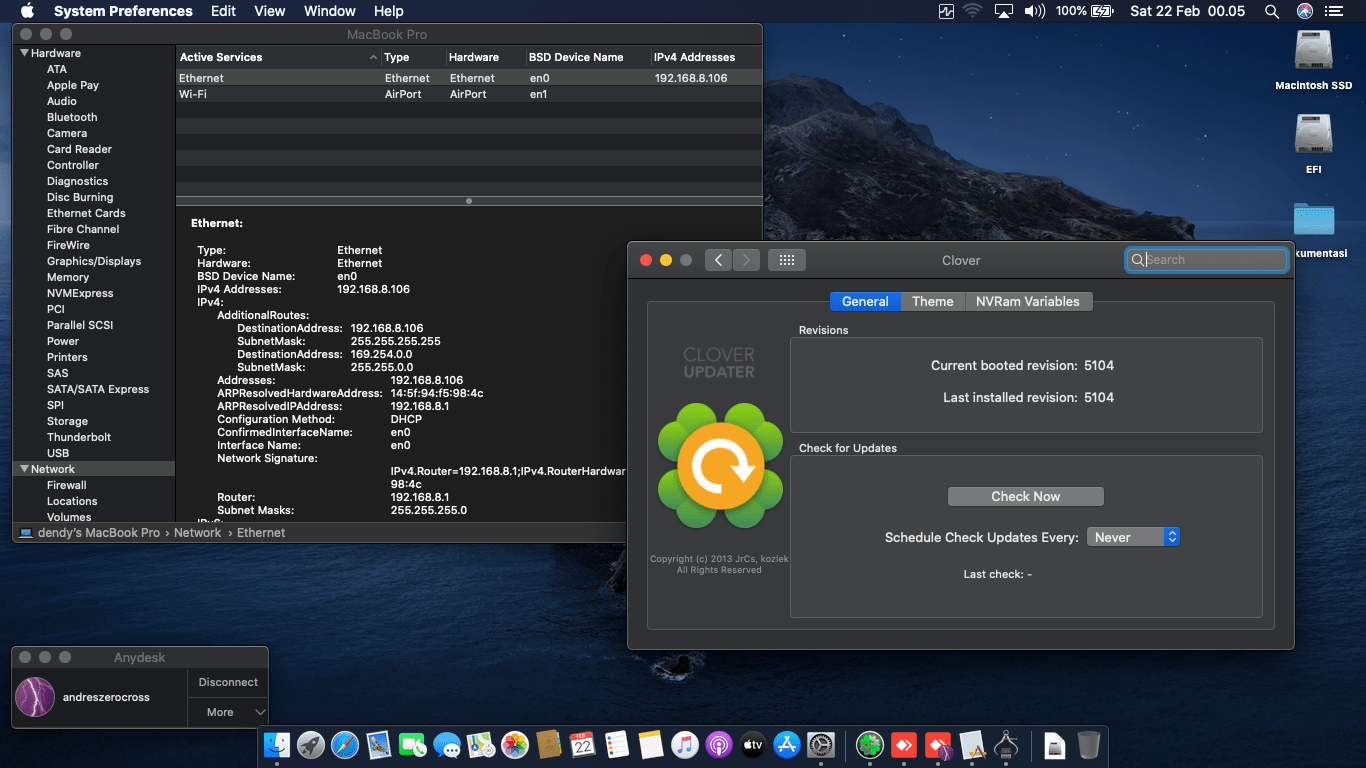Open App Store from the dock
This screenshot has height=768, width=1366.
(787, 745)
